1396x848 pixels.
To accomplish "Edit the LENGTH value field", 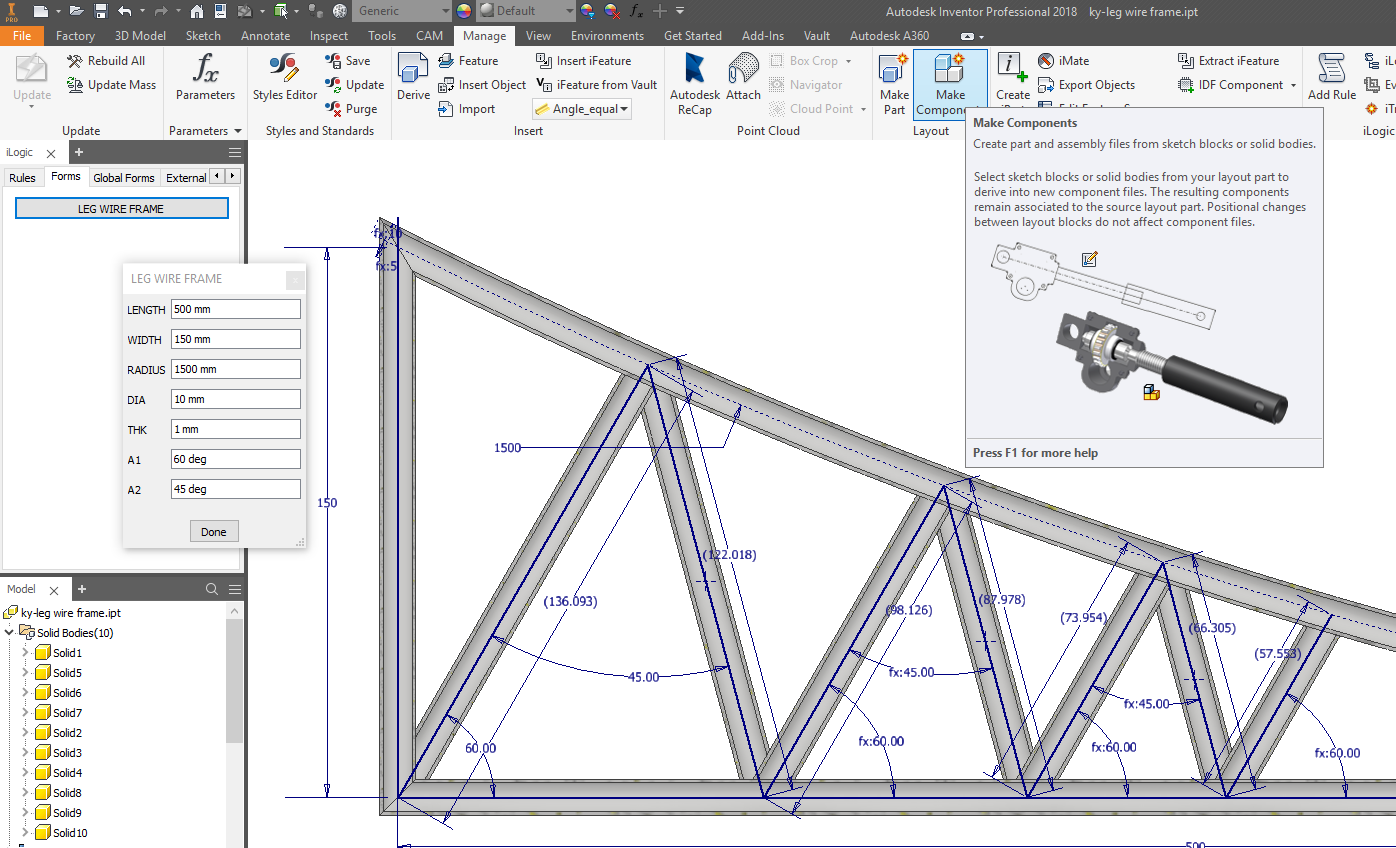I will pyautogui.click(x=235, y=309).
